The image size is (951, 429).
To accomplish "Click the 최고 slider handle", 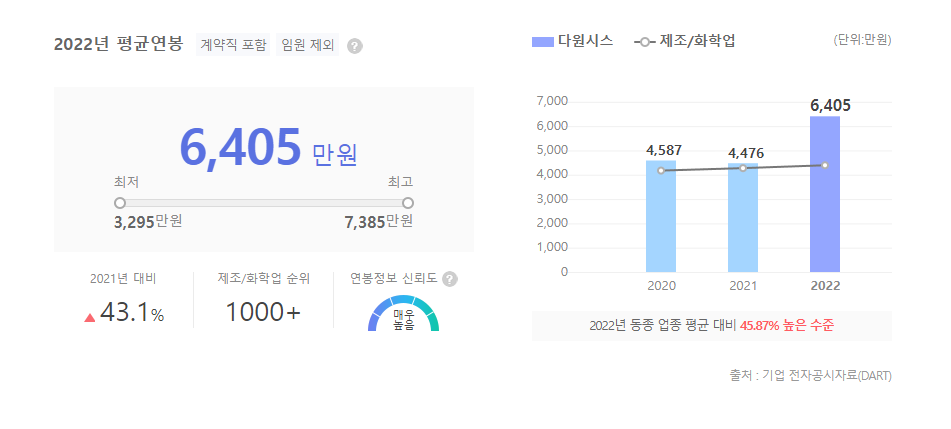I will coord(408,203).
